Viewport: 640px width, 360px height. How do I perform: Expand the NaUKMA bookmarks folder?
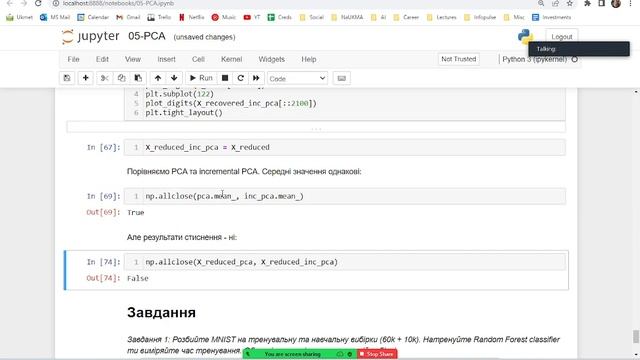[x=347, y=17]
